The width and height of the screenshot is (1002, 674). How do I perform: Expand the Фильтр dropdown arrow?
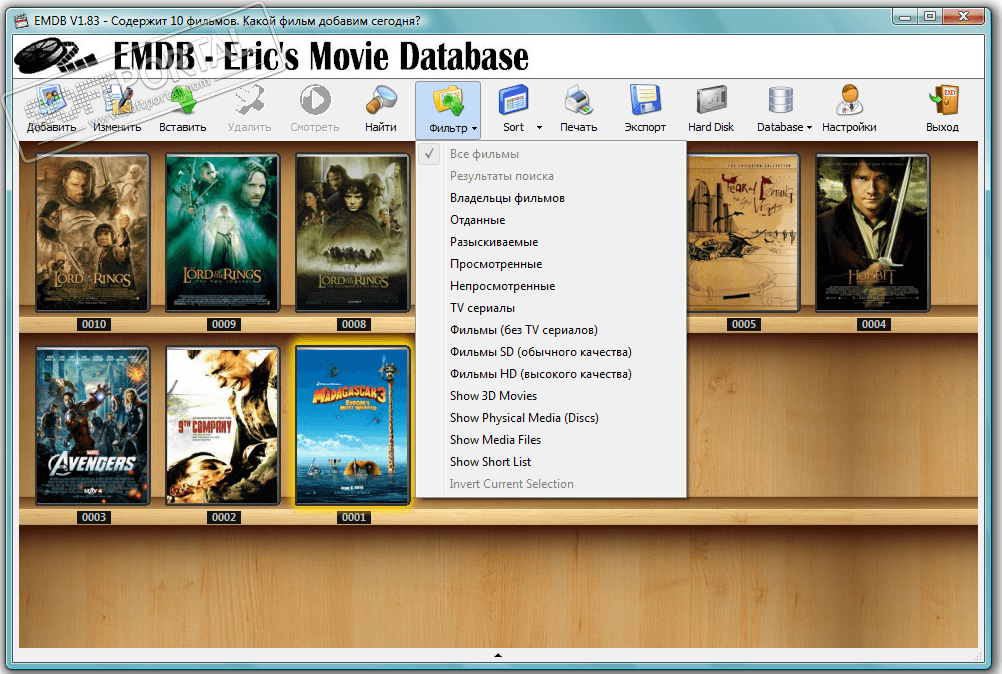474,128
